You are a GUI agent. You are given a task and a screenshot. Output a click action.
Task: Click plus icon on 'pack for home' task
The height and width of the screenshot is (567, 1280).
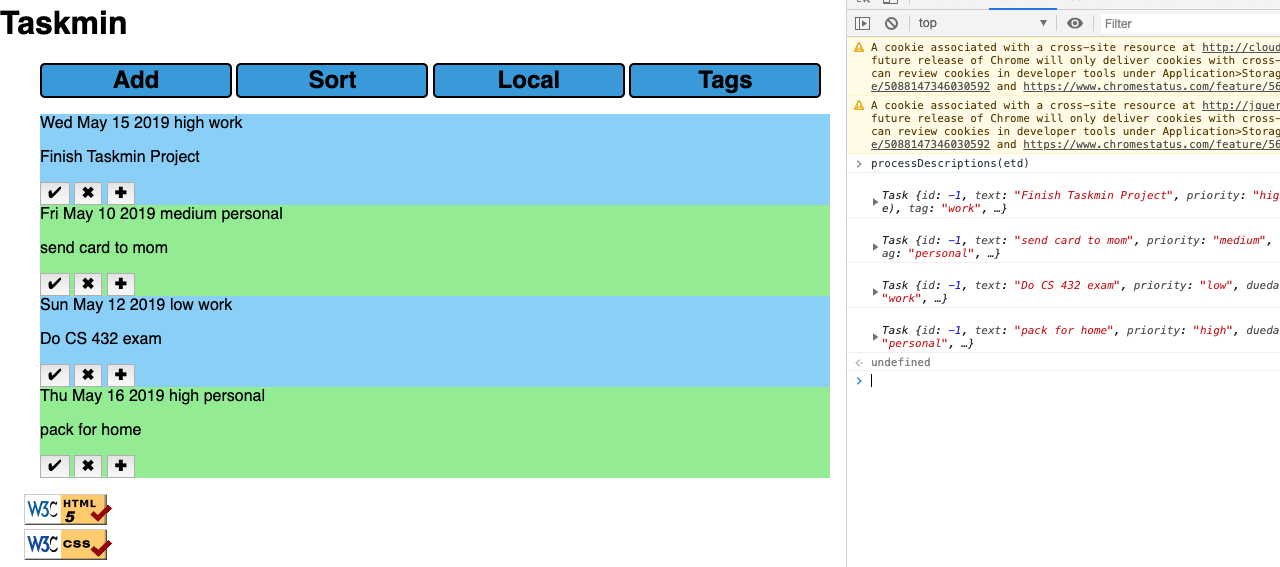[121, 467]
